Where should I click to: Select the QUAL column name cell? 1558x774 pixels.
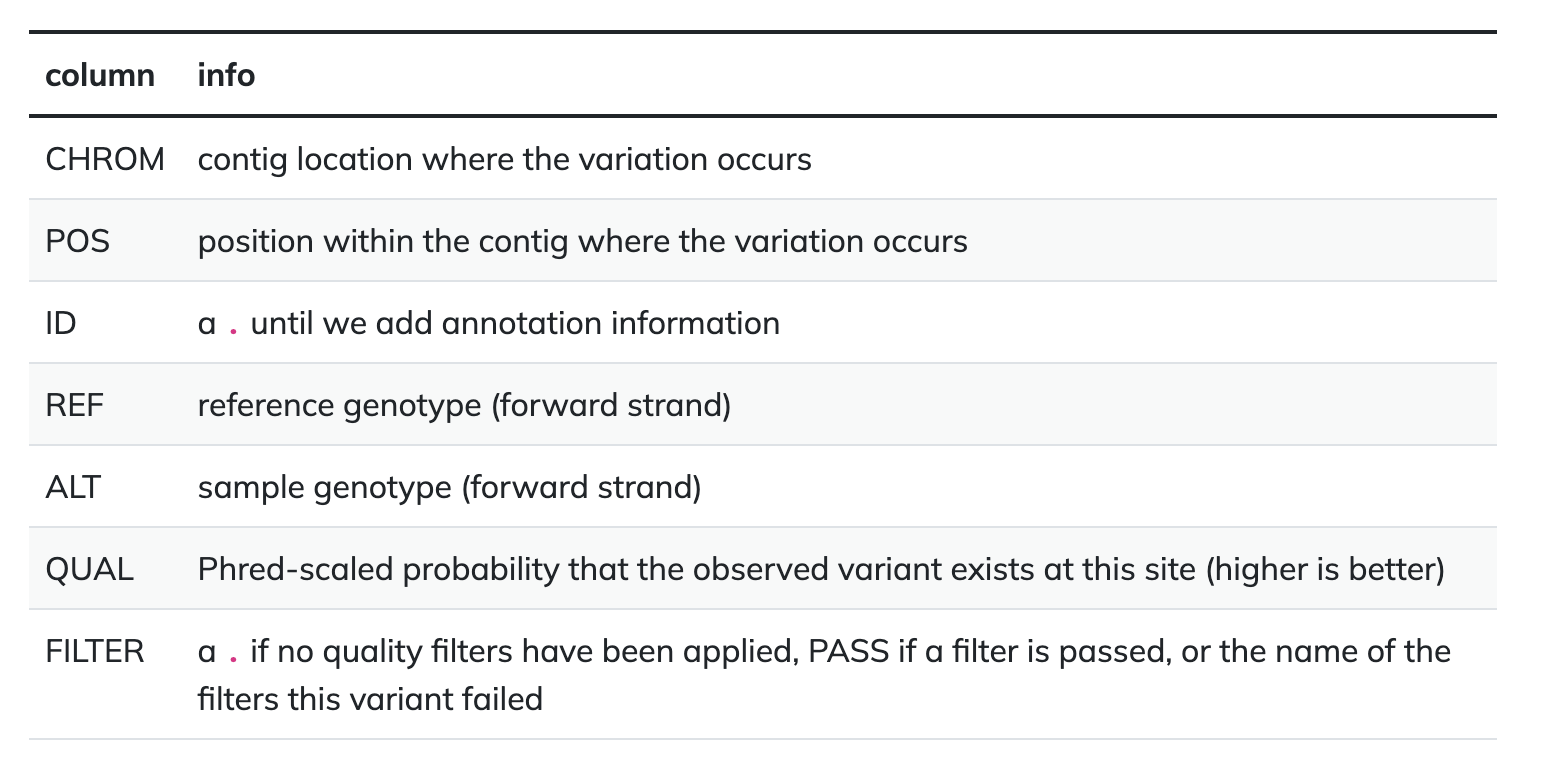pos(89,569)
